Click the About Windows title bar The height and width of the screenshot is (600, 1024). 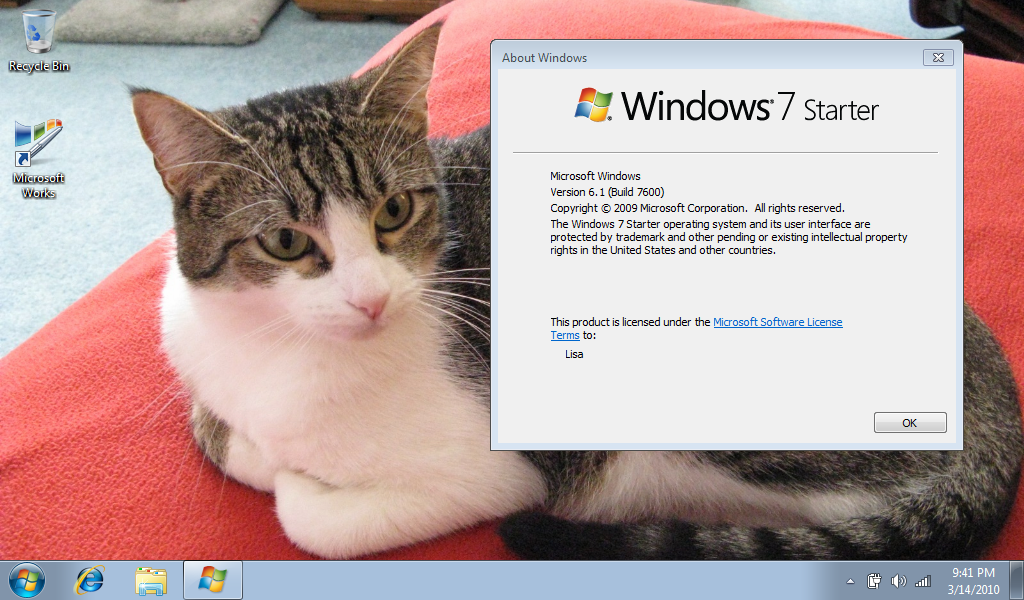tap(700, 58)
